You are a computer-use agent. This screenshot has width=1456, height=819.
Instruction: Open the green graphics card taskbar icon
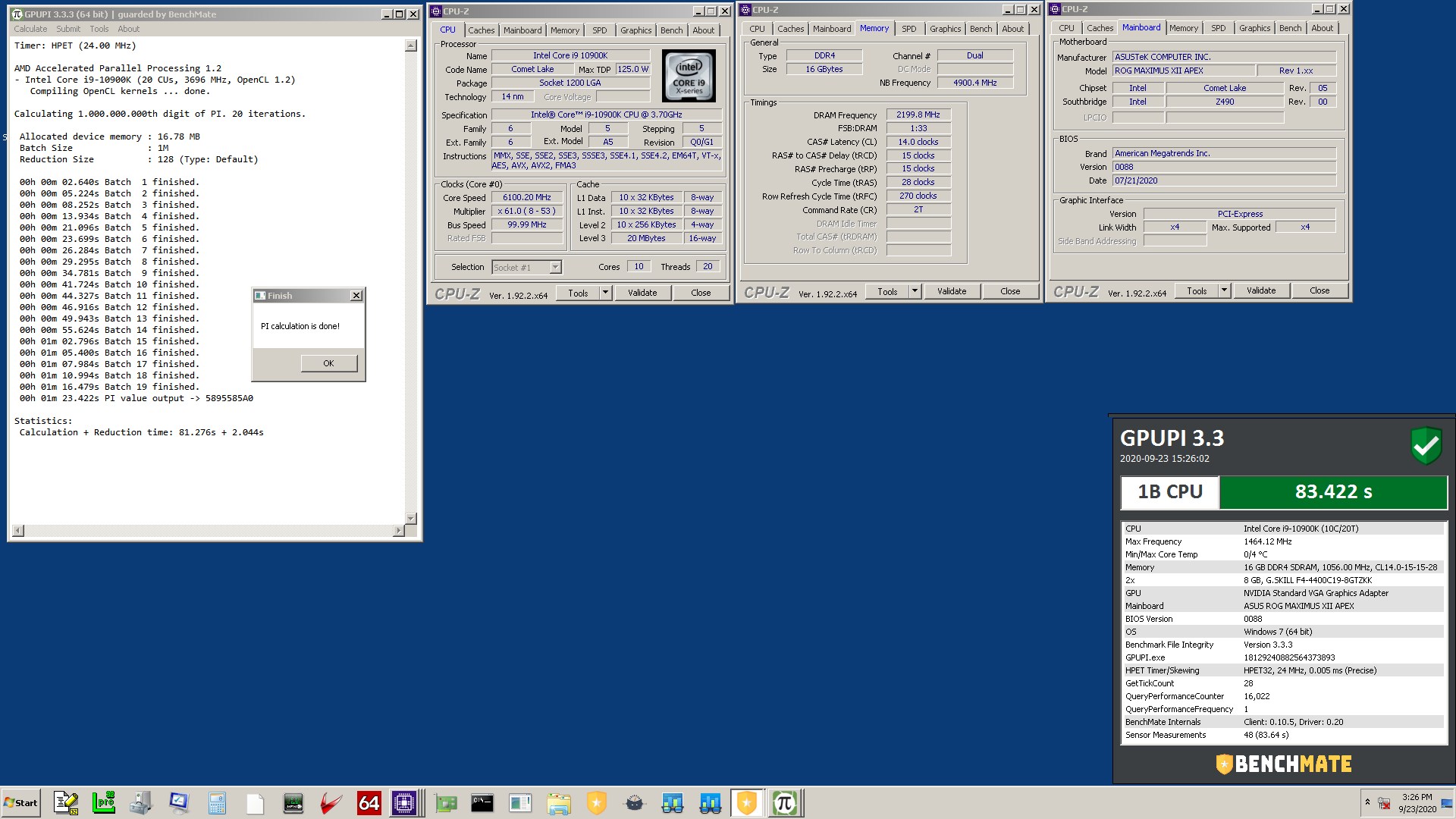click(x=445, y=802)
